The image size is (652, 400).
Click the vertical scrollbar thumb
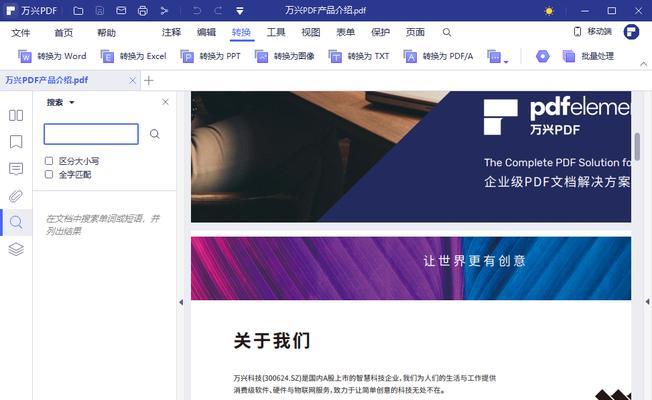(x=637, y=146)
